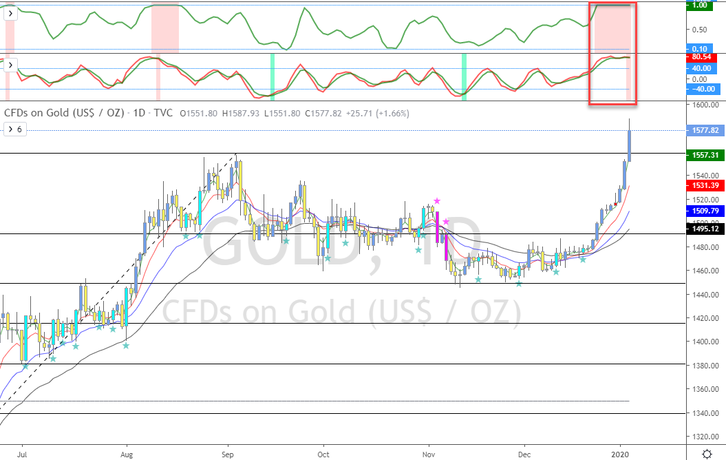
Task: Click the 80.54 oscillator value label
Action: point(701,57)
